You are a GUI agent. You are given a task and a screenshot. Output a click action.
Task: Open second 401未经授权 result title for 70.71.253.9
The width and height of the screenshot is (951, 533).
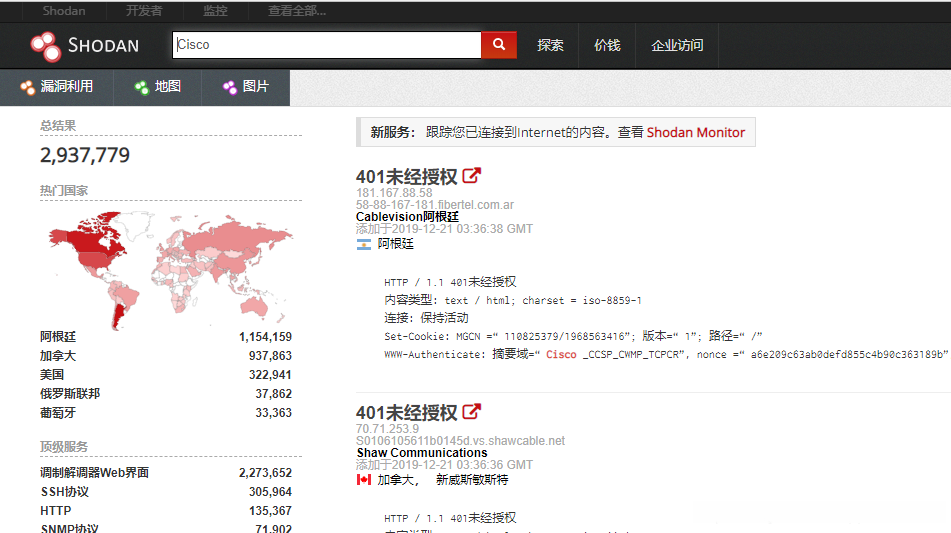tap(406, 413)
